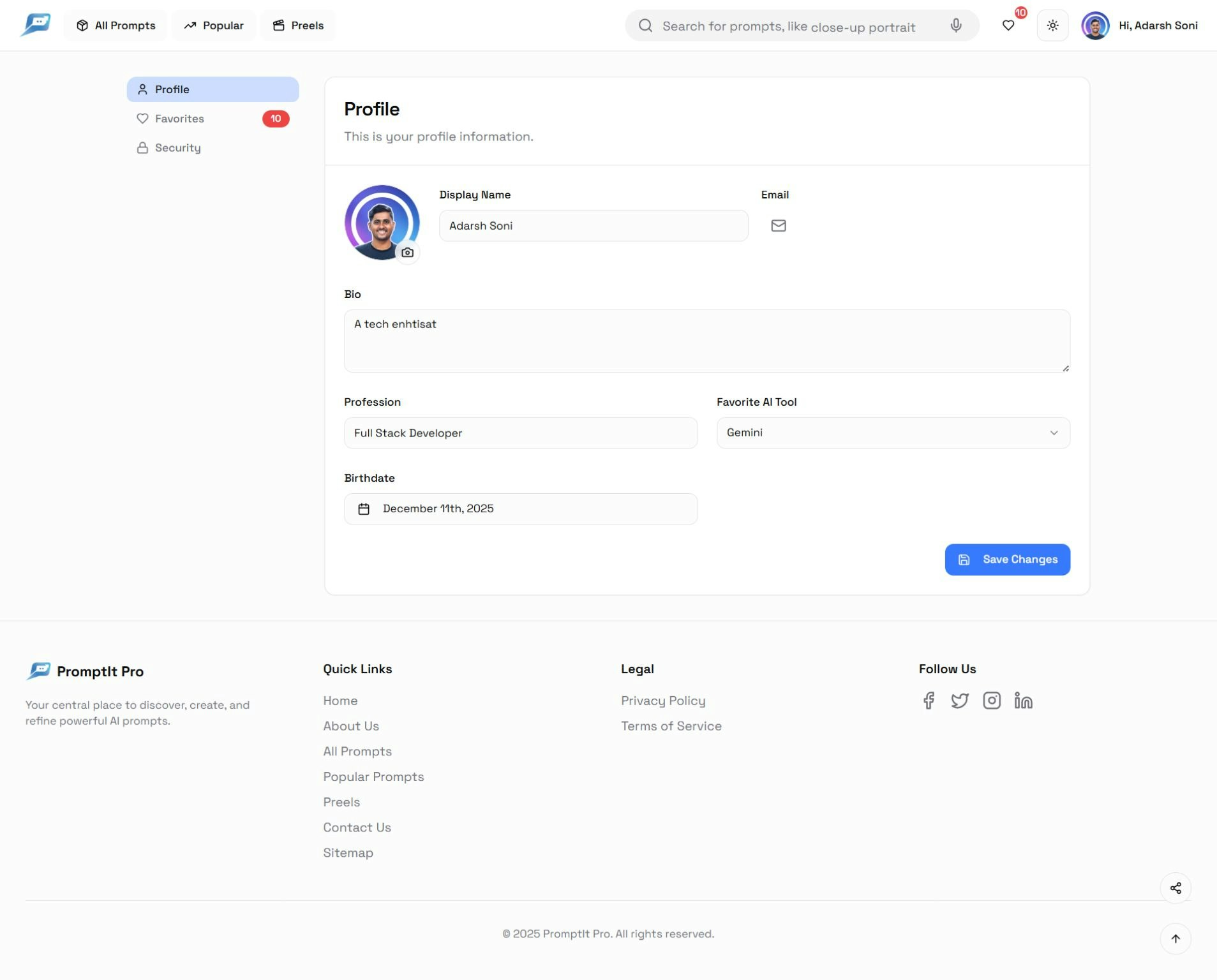Click the magnifier search icon
Screen dimensions: 1217x980
(645, 26)
